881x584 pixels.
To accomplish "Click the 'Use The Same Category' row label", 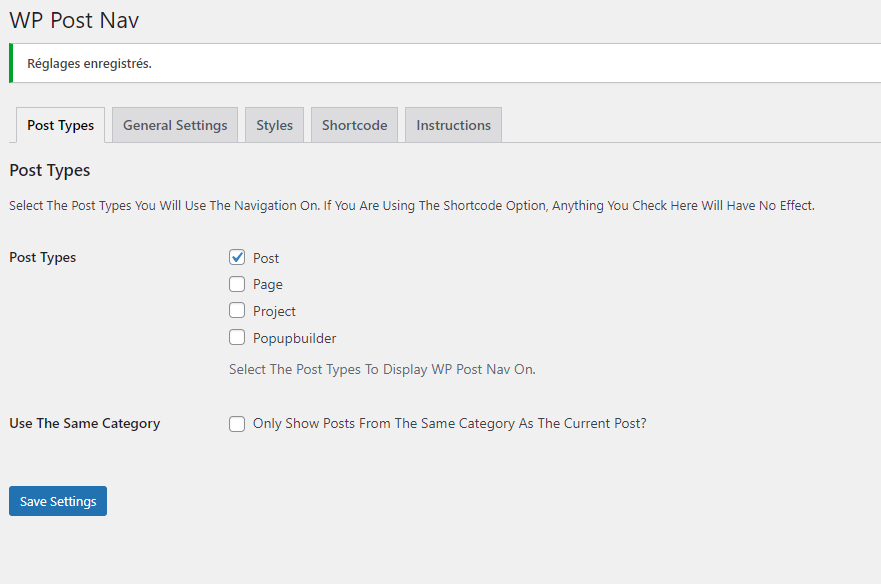I will [85, 423].
